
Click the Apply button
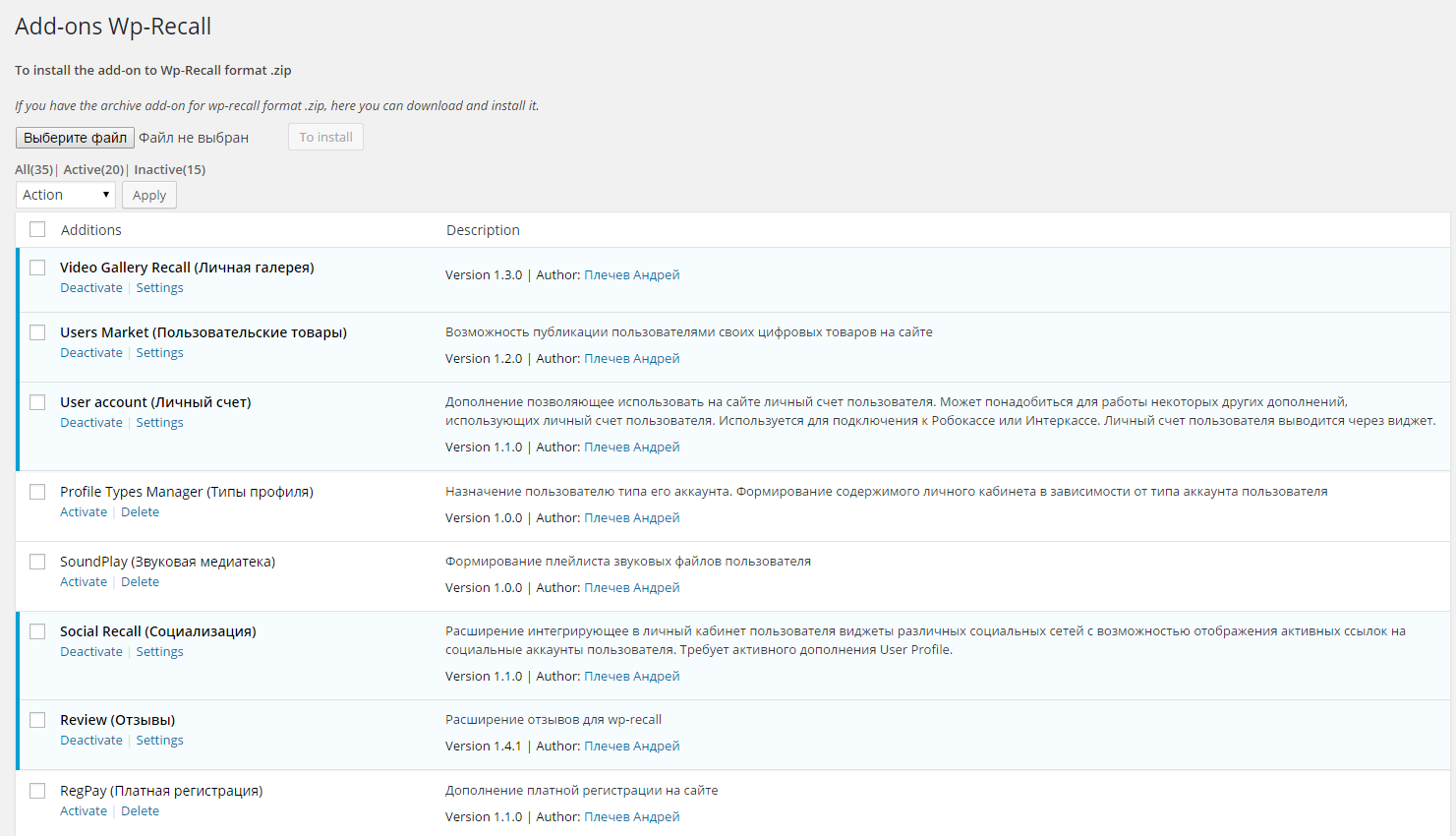[x=149, y=195]
